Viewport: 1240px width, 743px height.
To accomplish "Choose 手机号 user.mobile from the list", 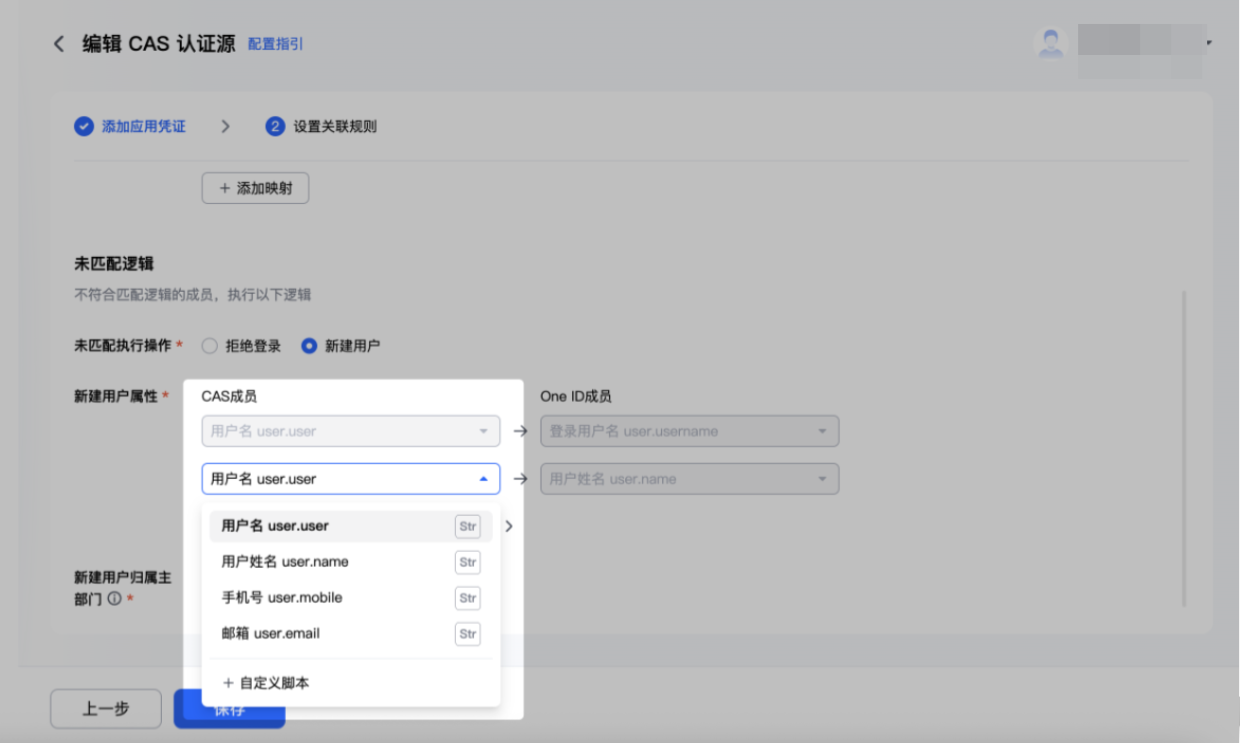I will [x=351, y=598].
